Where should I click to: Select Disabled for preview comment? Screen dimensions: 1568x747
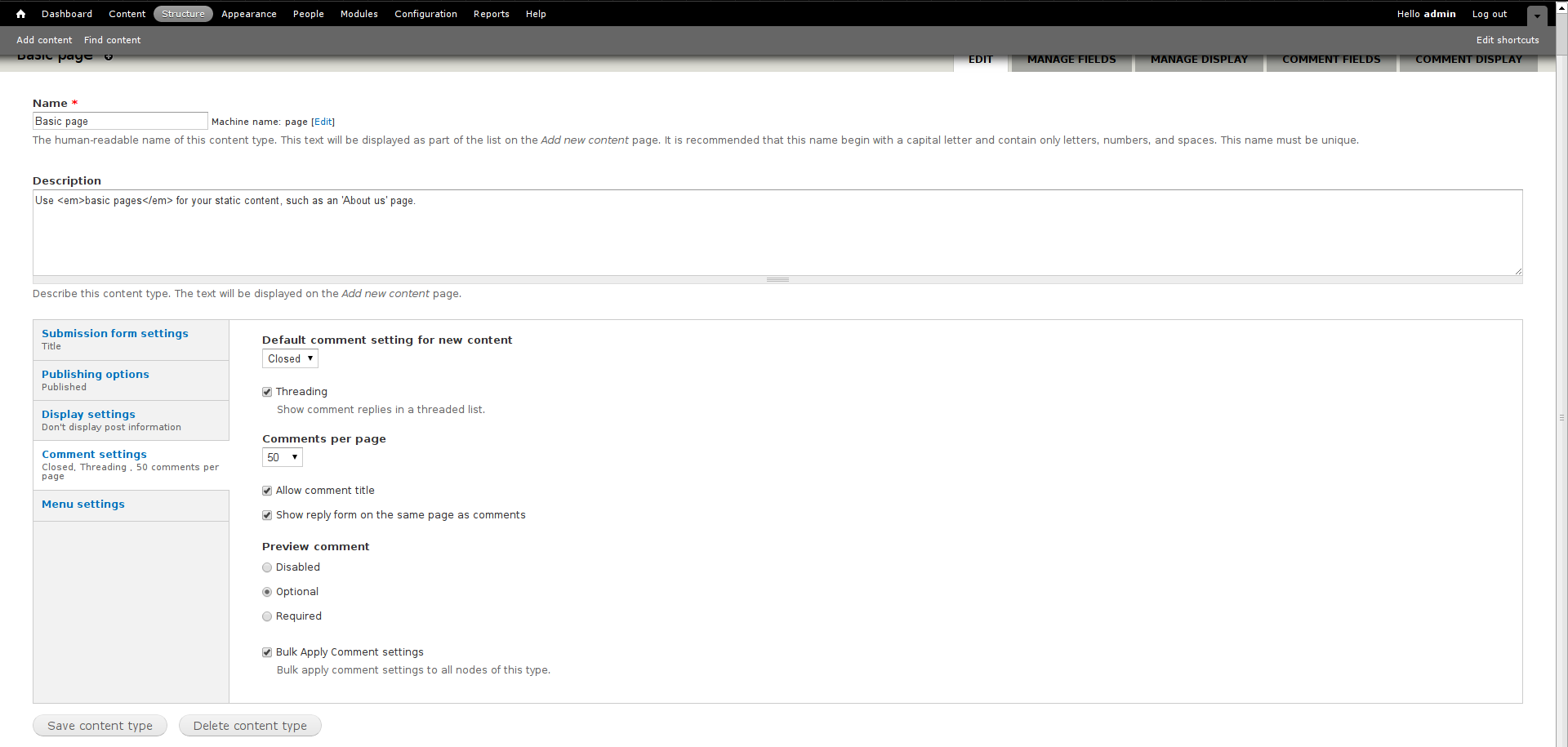(266, 567)
